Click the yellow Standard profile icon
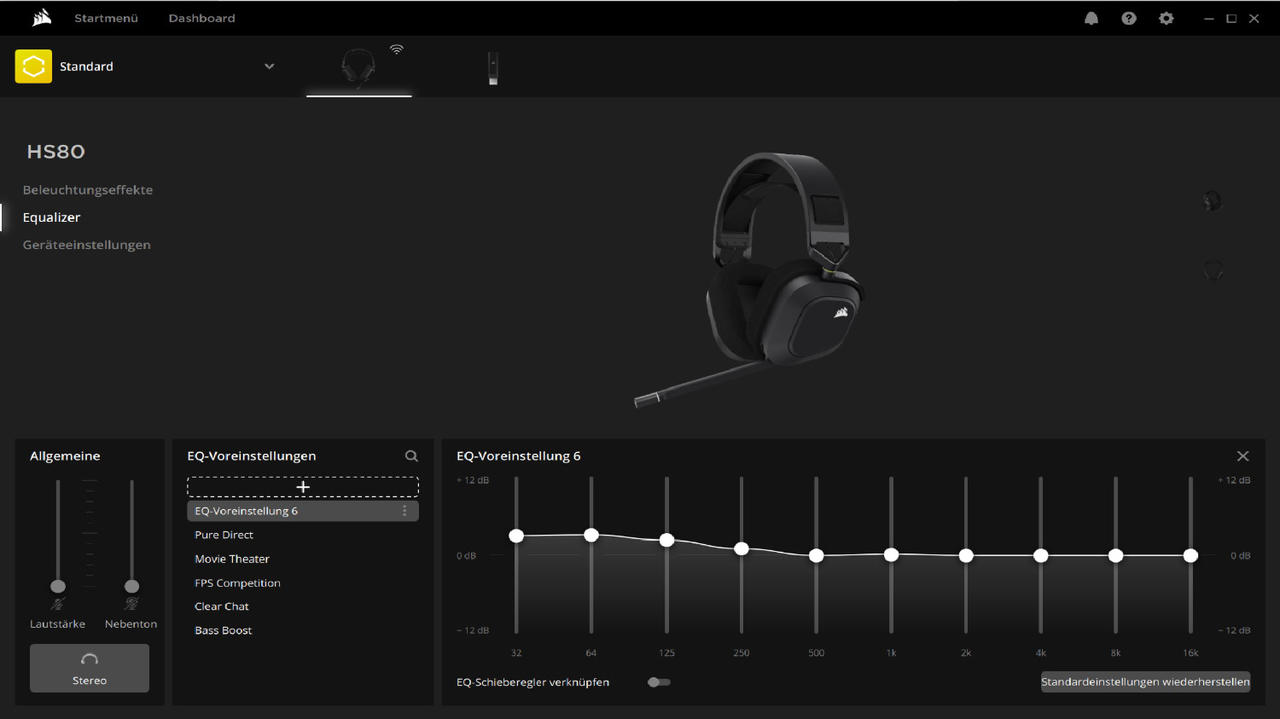 click(33, 66)
